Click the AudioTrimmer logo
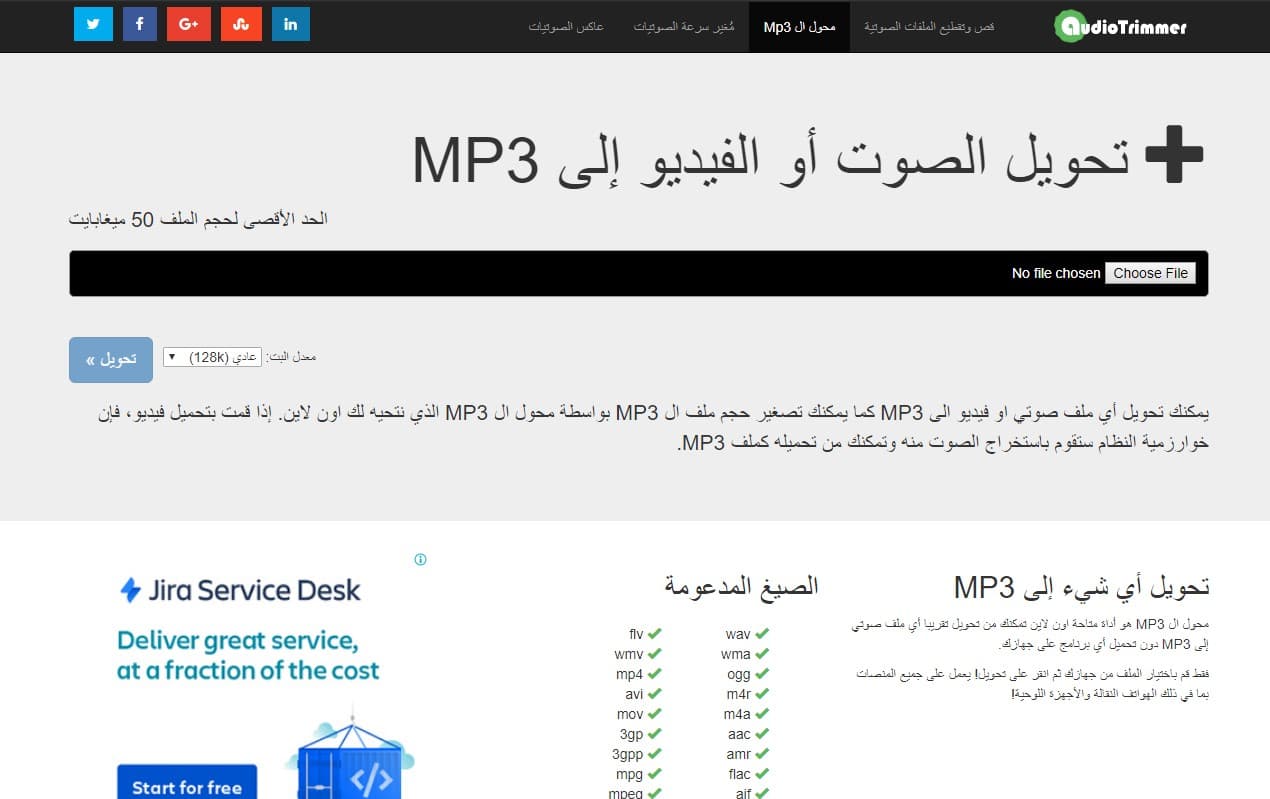 pyautogui.click(x=1120, y=26)
